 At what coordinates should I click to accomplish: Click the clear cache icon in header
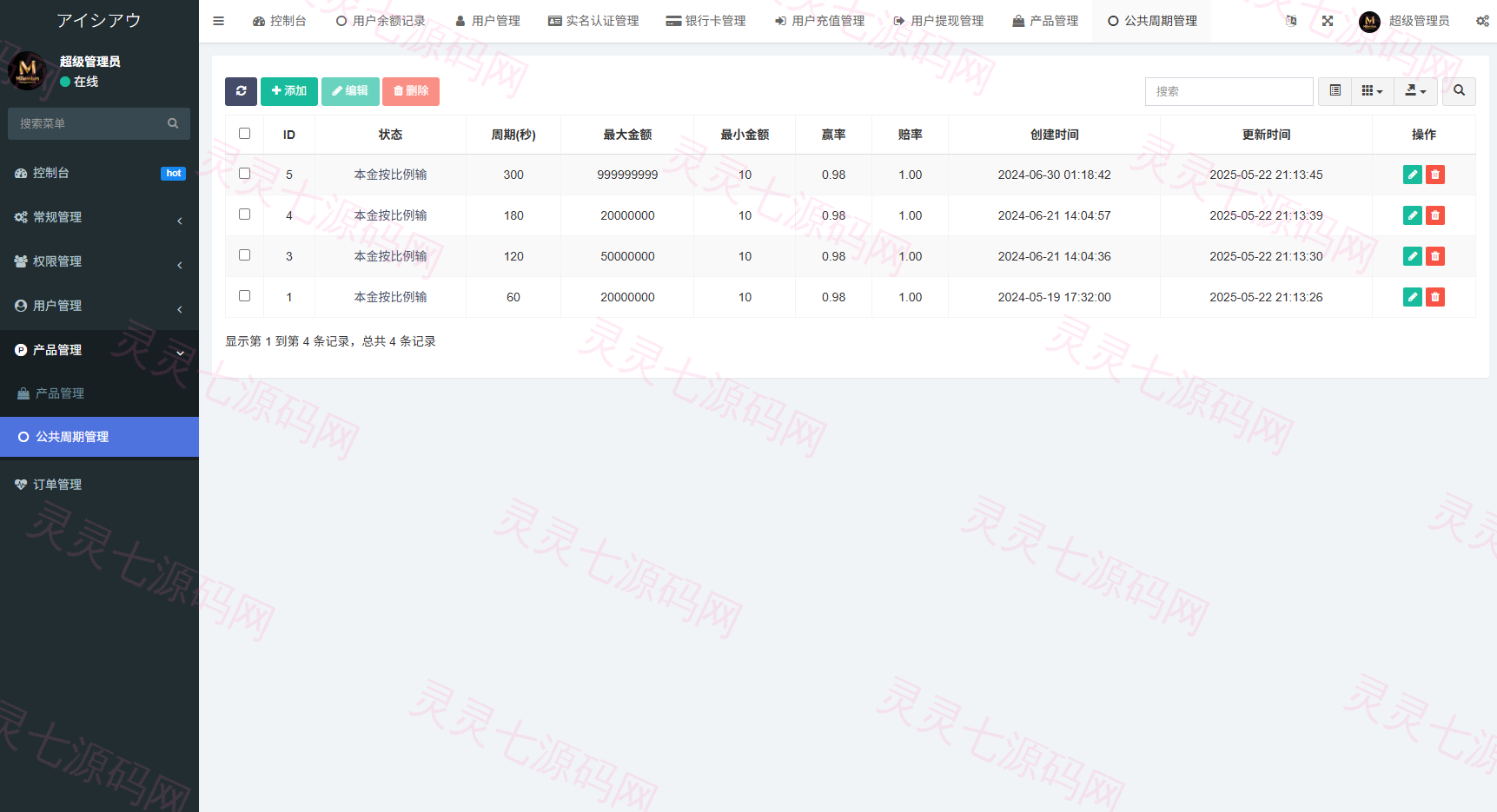click(1291, 21)
